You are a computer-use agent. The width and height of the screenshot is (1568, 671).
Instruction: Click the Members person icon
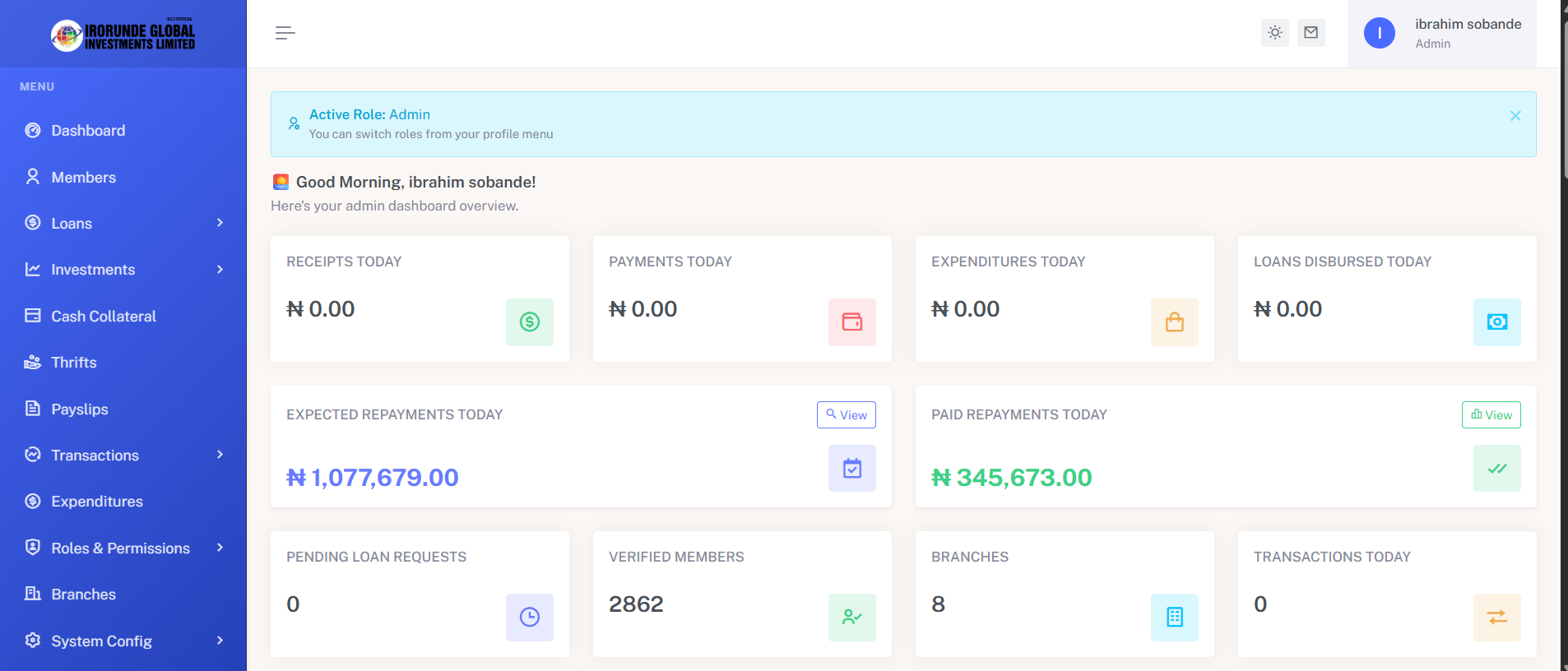[x=33, y=177]
